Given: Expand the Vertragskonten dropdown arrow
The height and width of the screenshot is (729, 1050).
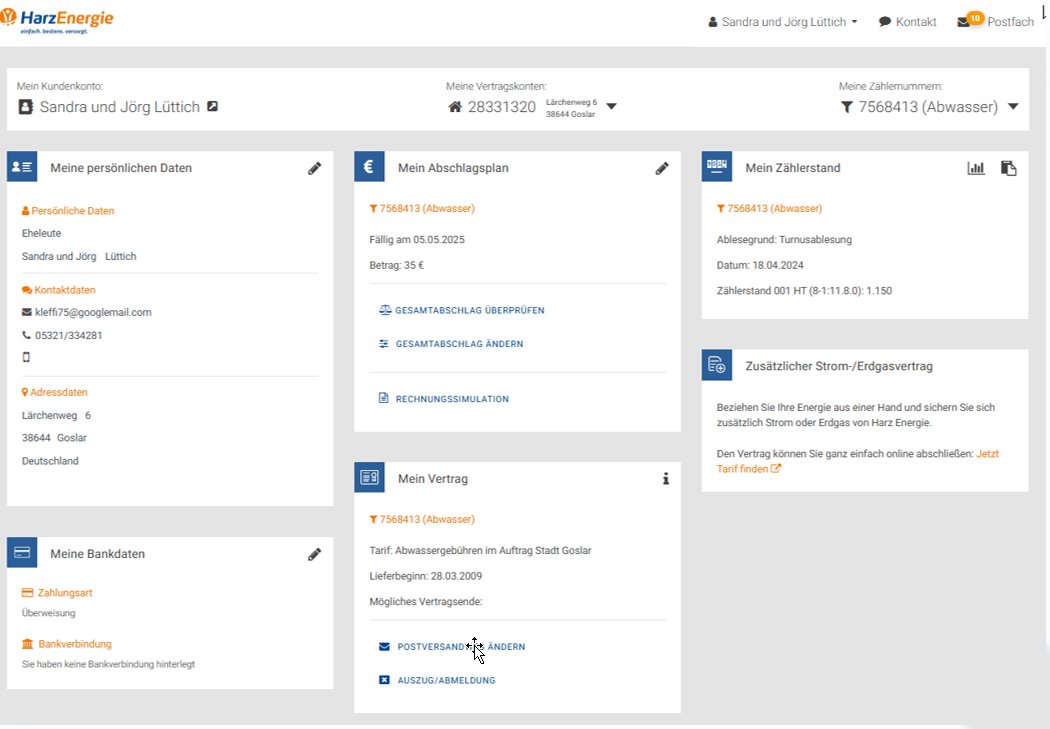Looking at the screenshot, I should tap(611, 106).
